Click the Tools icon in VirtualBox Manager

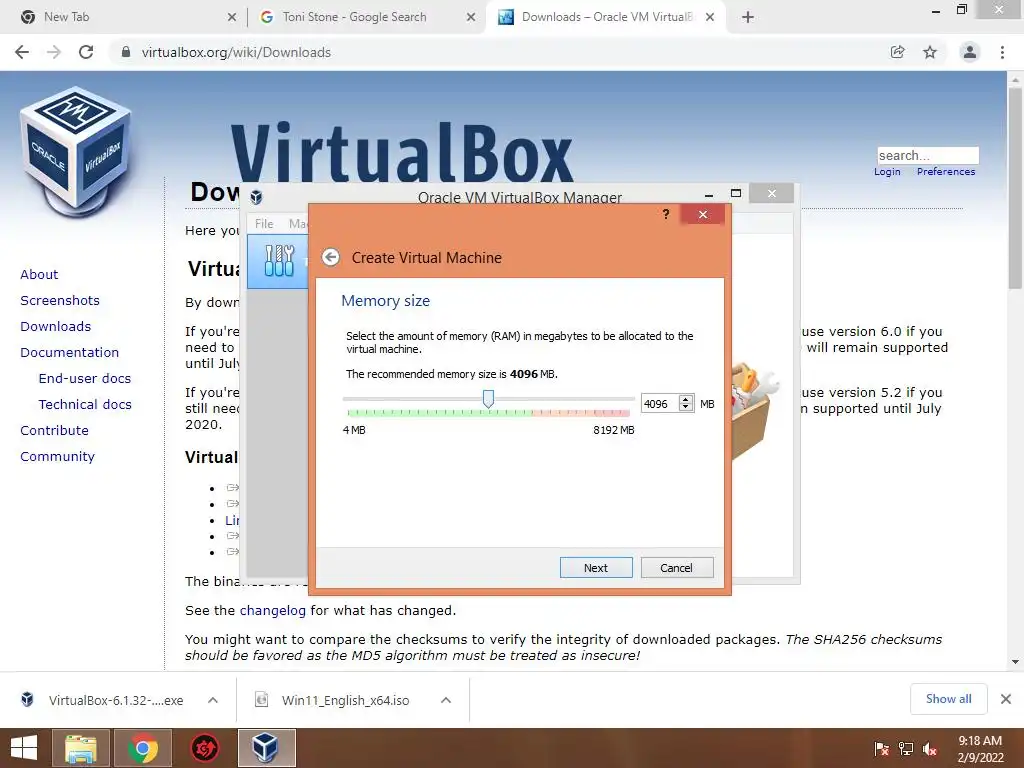pyautogui.click(x=280, y=261)
